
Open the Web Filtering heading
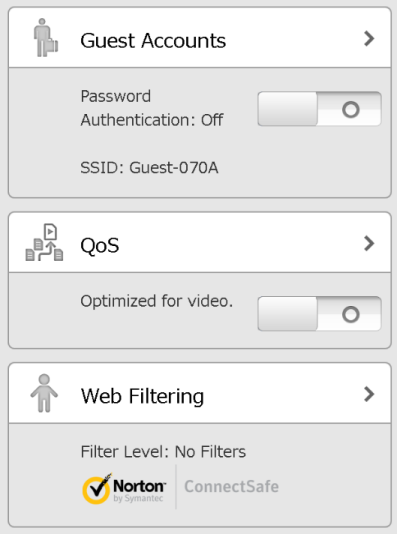pos(142,396)
